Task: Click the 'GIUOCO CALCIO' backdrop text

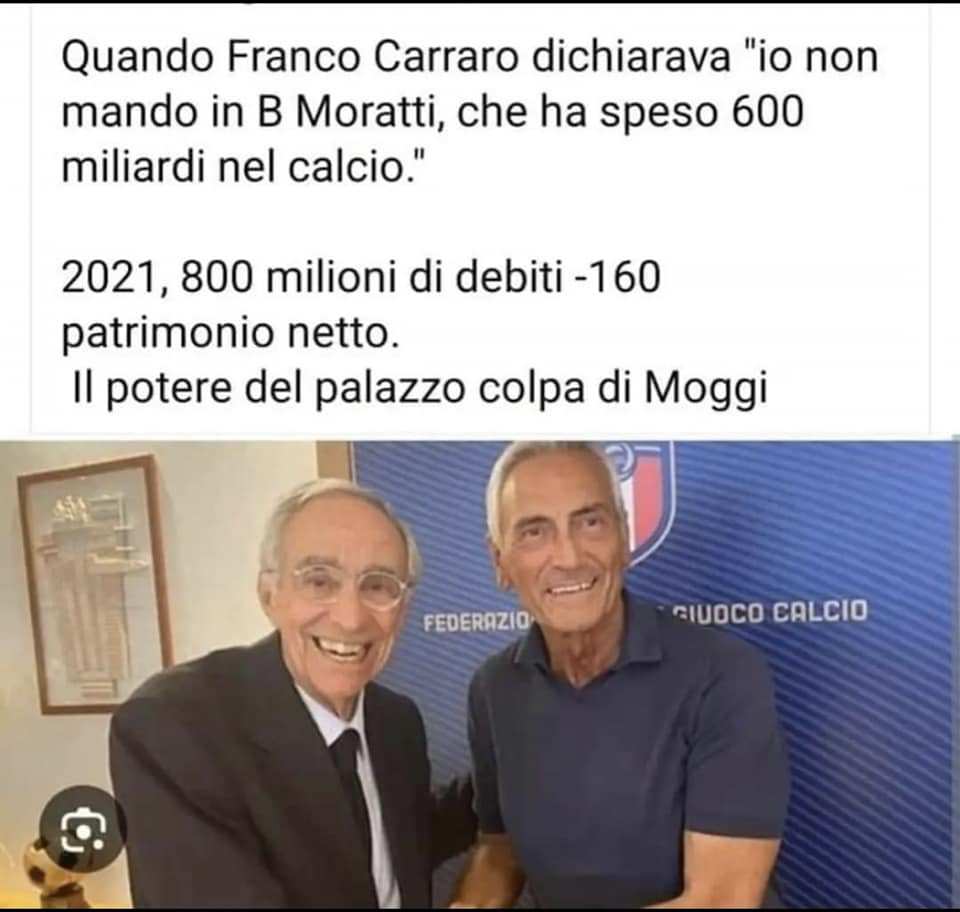Action: point(770,611)
